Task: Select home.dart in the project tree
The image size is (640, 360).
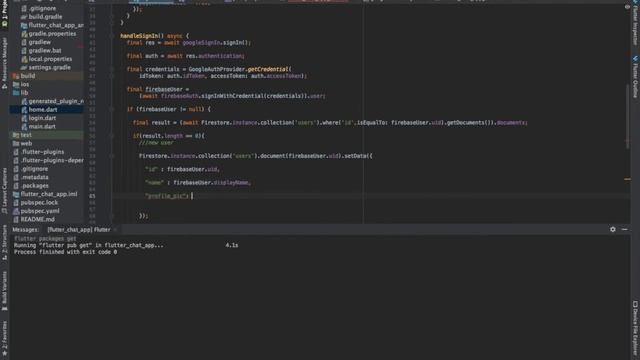Action: [x=43, y=109]
